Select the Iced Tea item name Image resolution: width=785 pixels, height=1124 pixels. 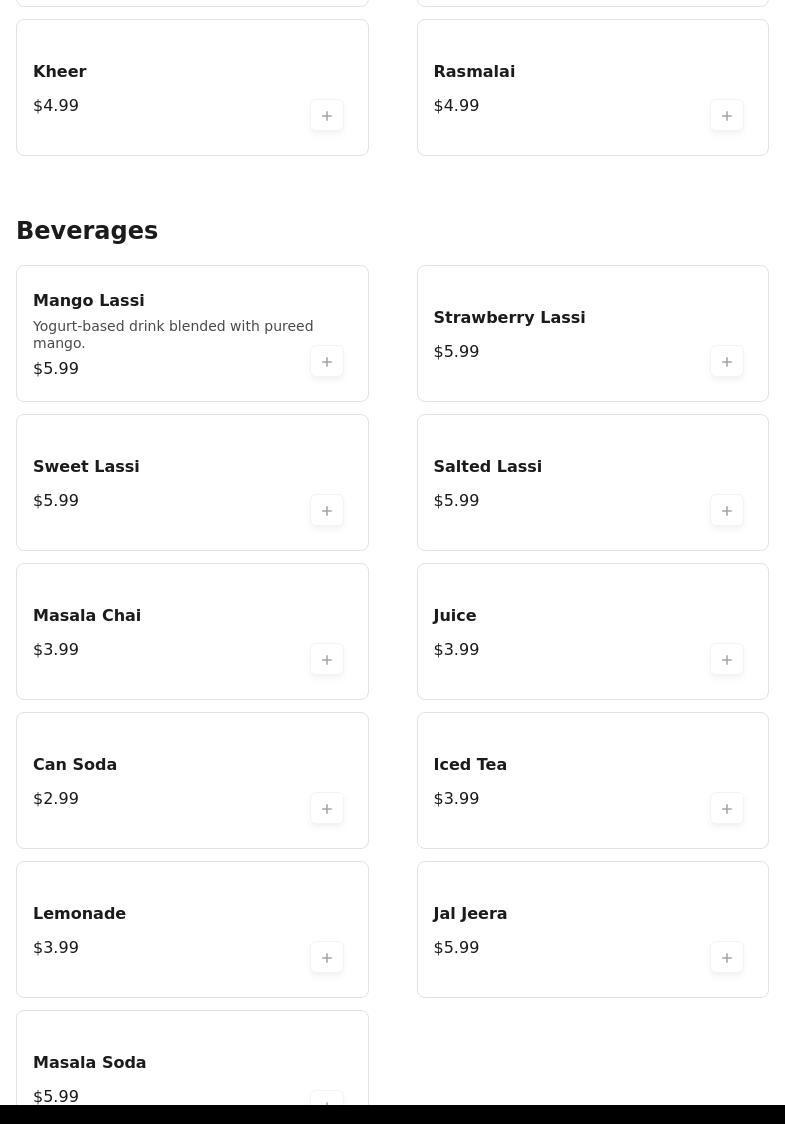click(470, 764)
